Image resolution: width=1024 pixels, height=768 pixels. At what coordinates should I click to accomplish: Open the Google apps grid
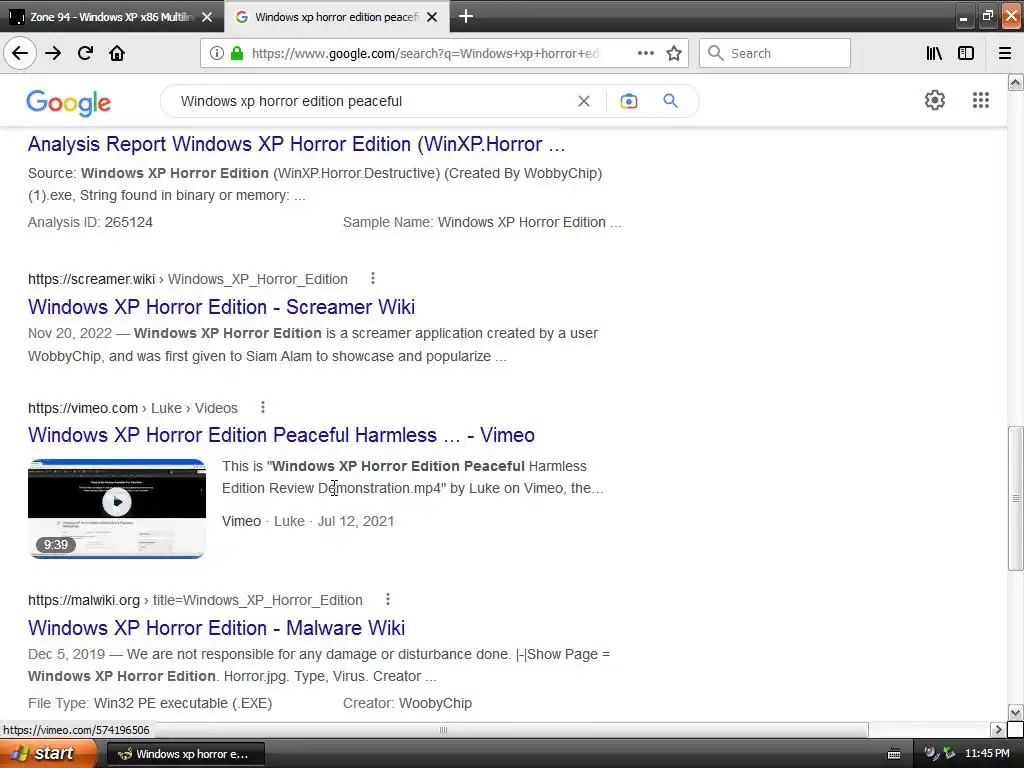point(980,100)
